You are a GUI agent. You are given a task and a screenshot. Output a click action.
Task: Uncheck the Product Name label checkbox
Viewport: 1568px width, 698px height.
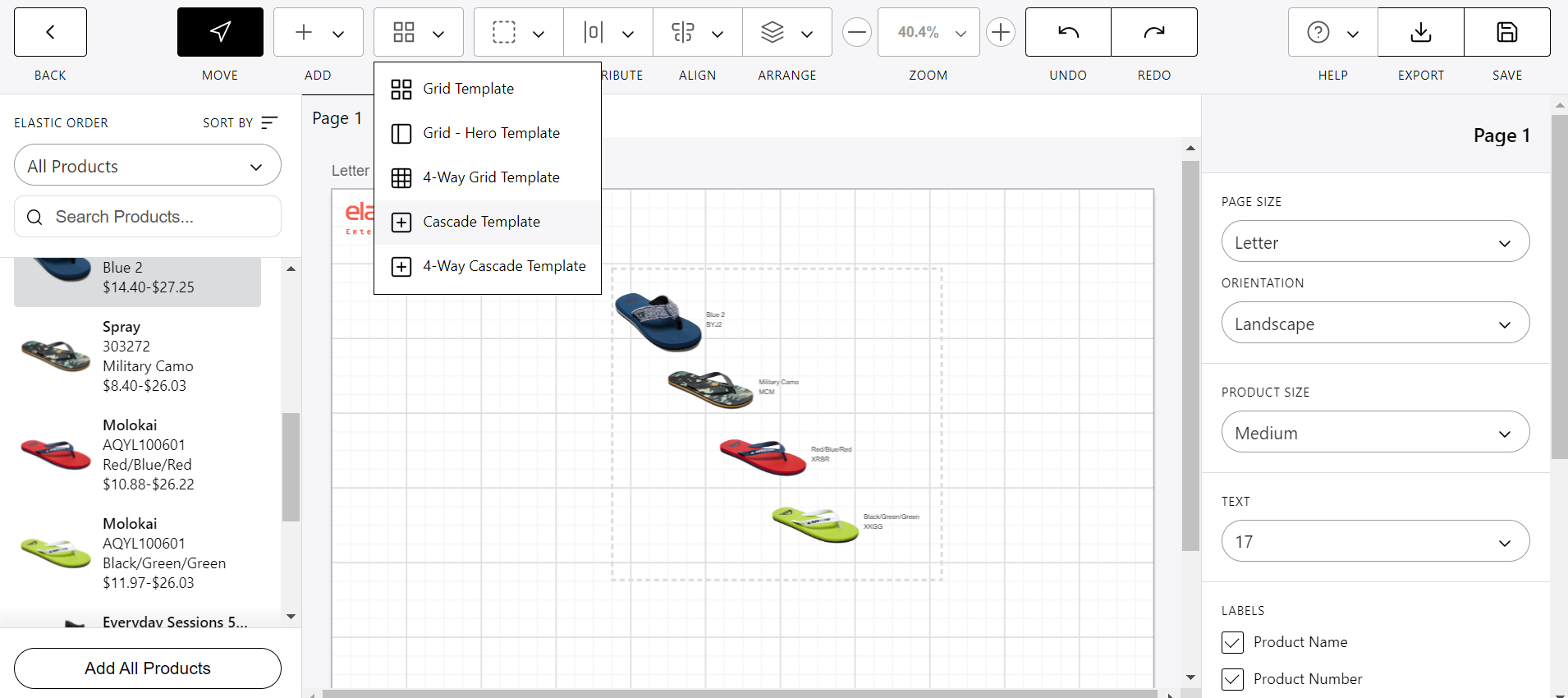pyautogui.click(x=1232, y=642)
